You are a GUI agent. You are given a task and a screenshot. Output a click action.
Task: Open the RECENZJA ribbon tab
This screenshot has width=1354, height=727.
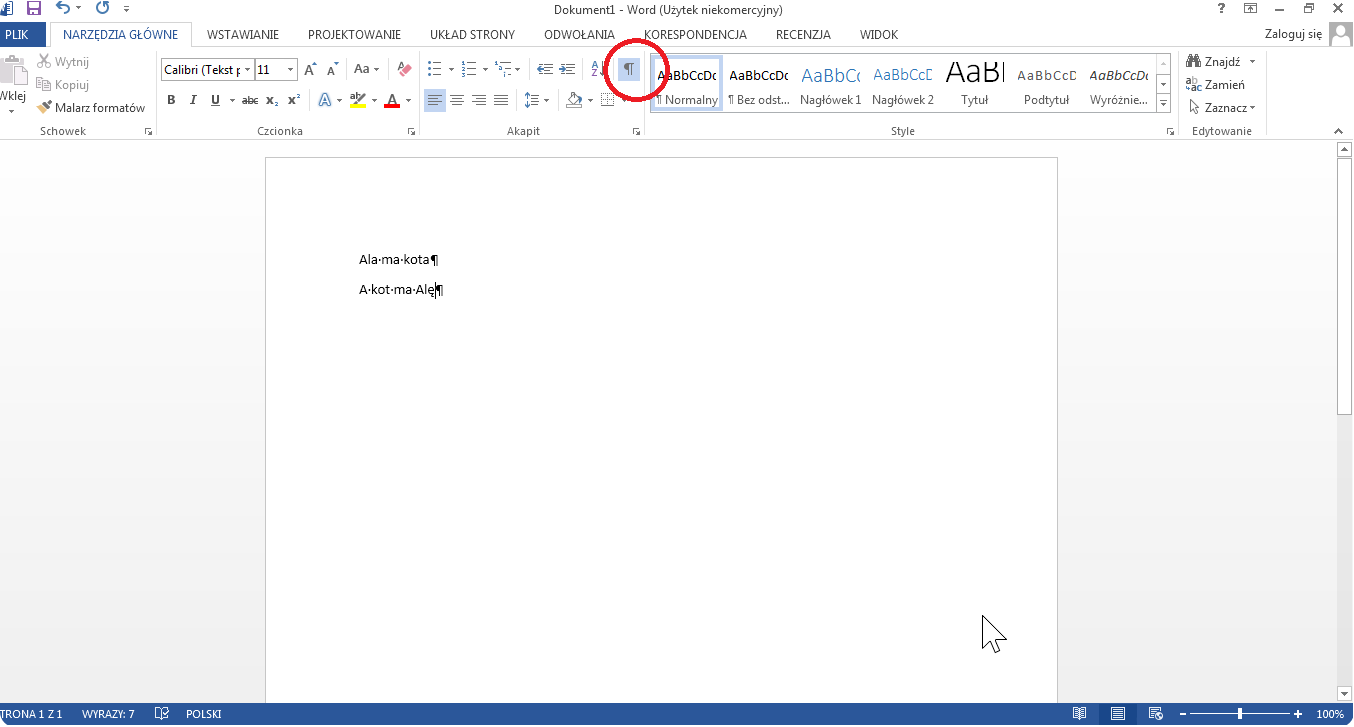[x=803, y=34]
